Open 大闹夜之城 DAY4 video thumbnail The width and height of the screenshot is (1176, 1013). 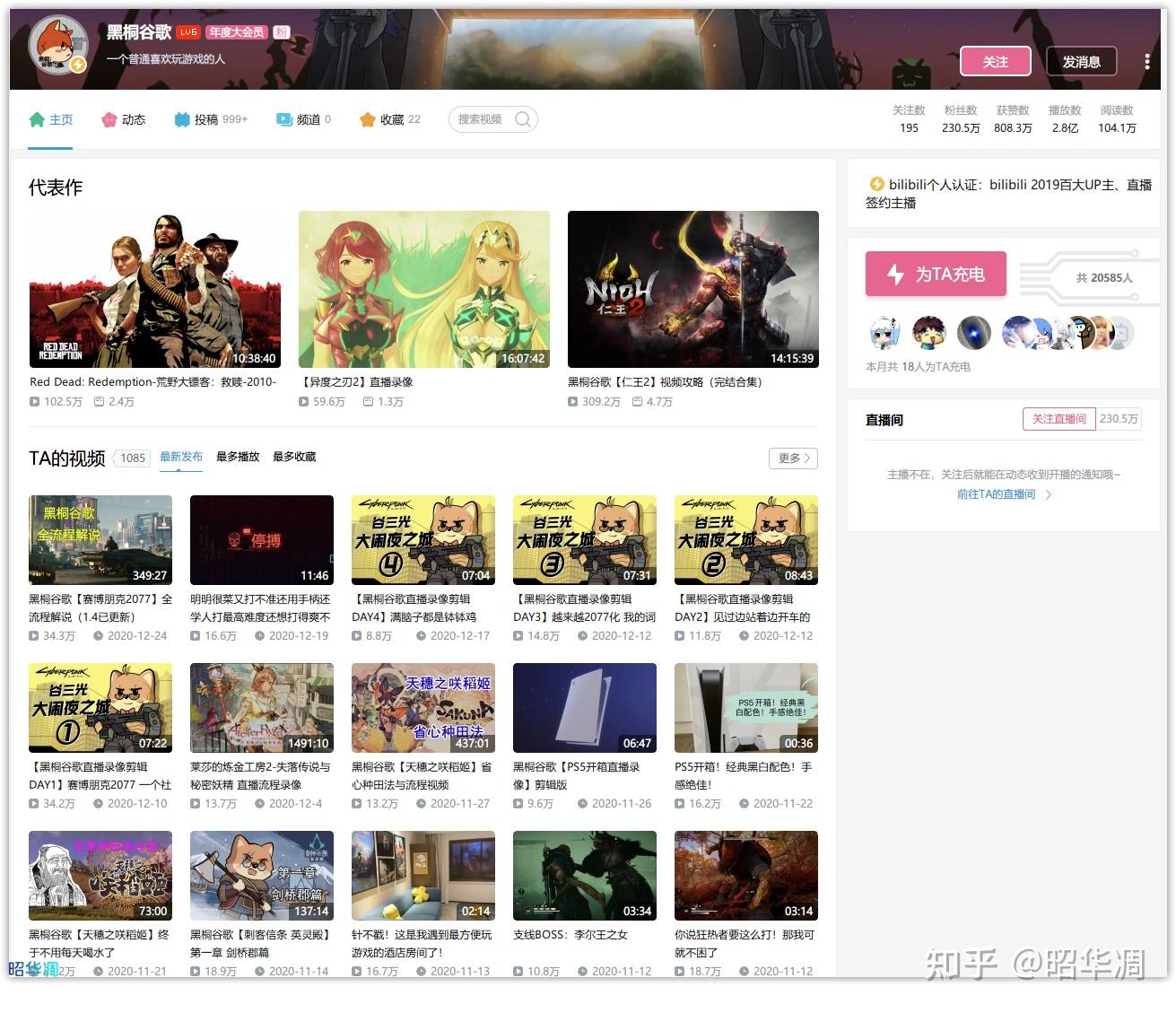(x=423, y=540)
